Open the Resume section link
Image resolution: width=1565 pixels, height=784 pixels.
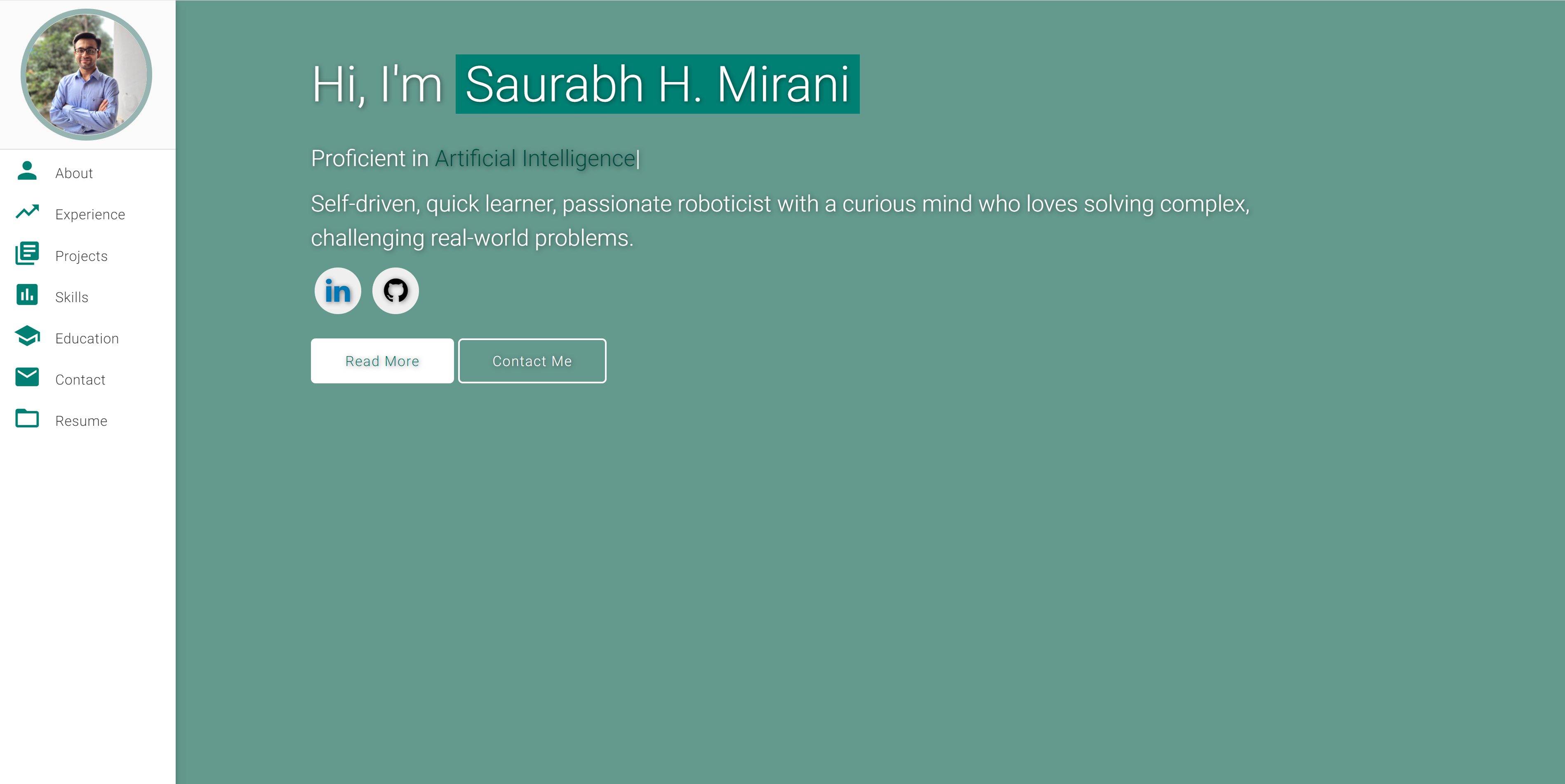point(81,420)
